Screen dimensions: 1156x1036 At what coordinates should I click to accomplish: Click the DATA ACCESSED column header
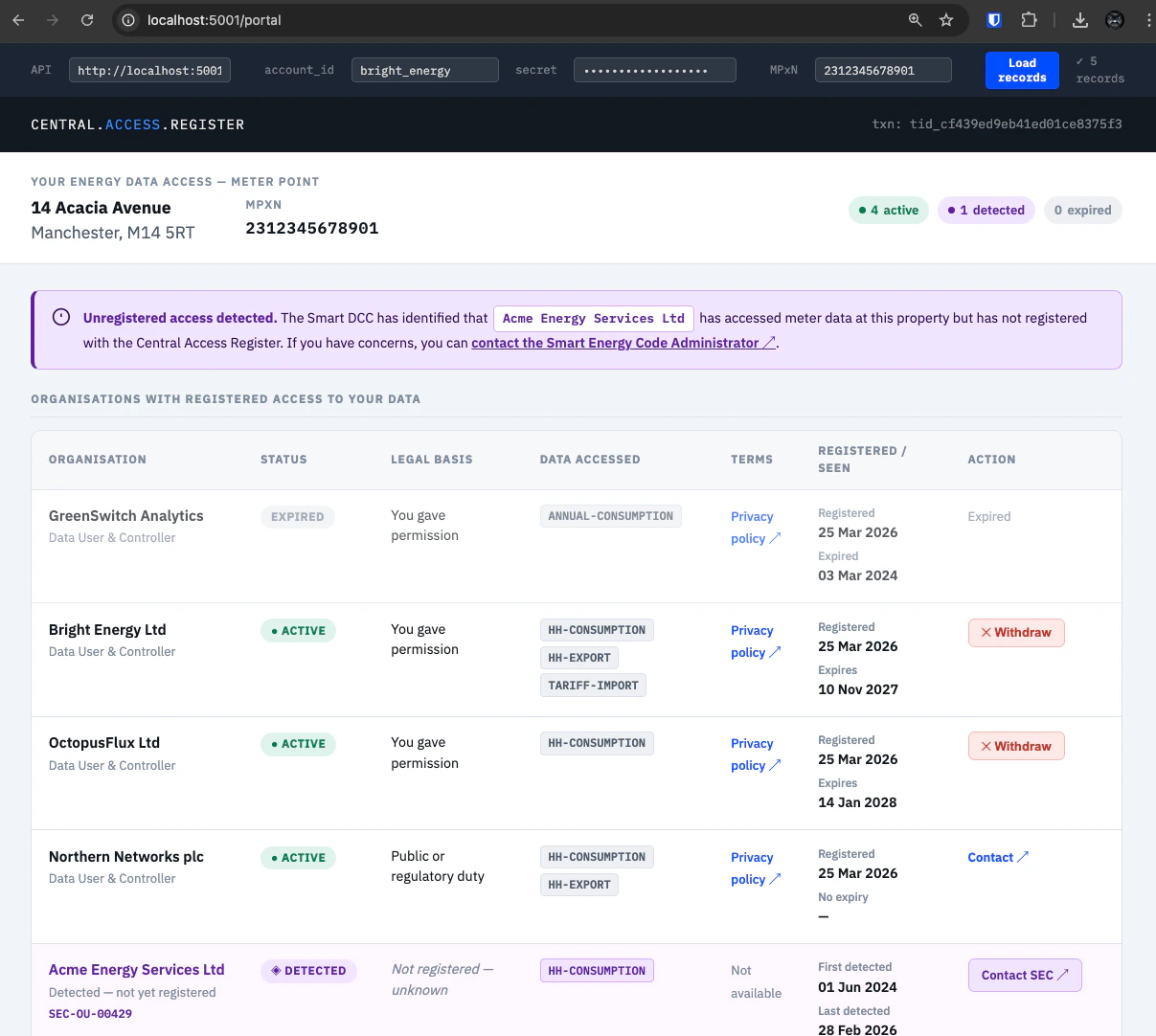tap(590, 460)
